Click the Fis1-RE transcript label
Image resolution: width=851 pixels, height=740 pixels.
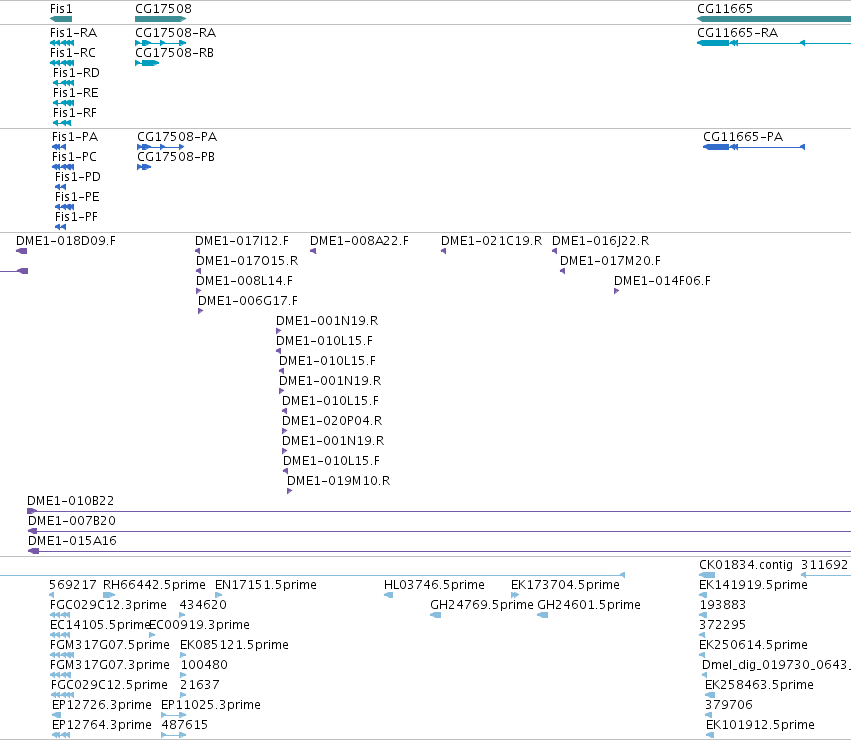click(75, 93)
